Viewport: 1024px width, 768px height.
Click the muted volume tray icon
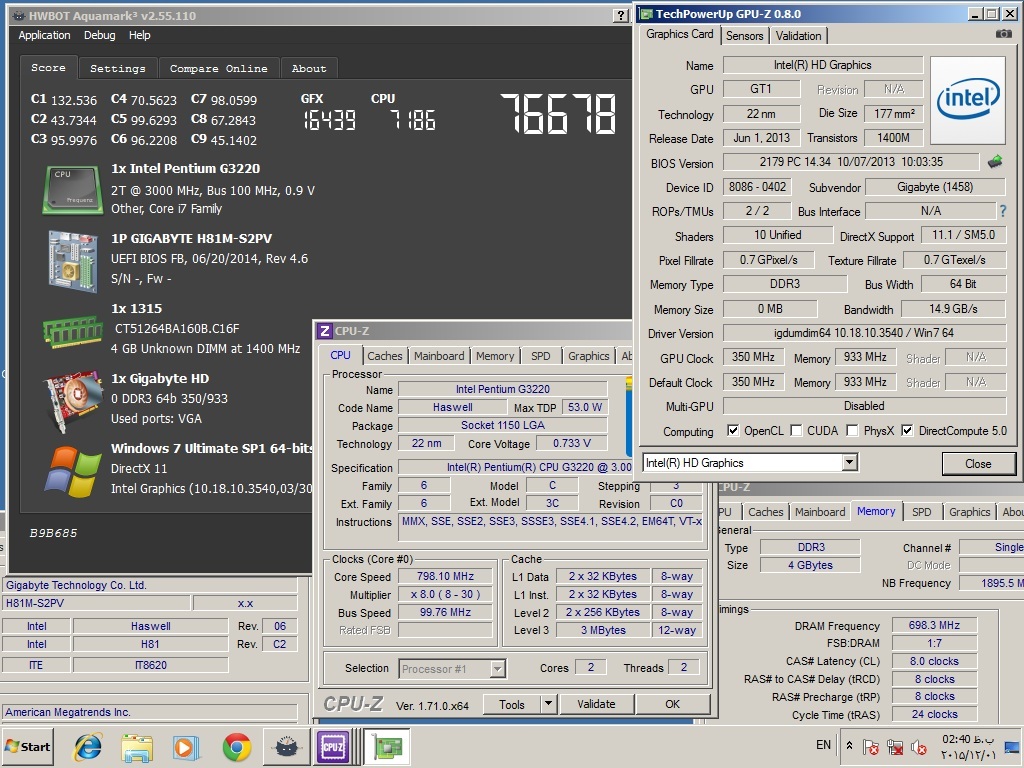(x=919, y=746)
